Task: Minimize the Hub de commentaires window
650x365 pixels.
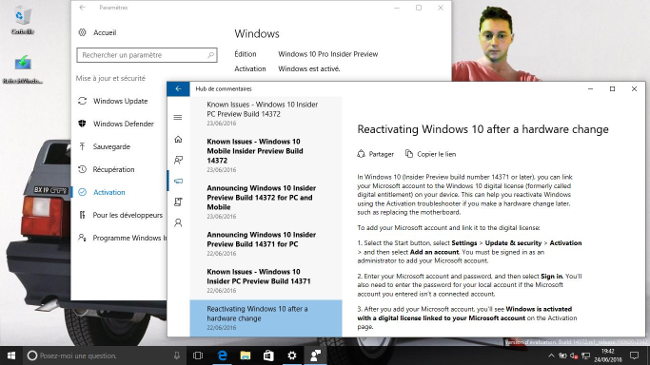Action: 590,89
